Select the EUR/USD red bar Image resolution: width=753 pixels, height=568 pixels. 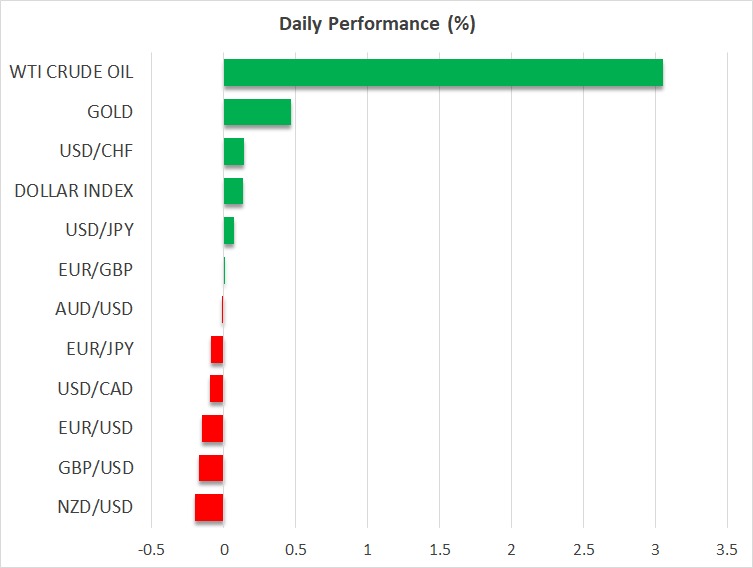click(213, 428)
